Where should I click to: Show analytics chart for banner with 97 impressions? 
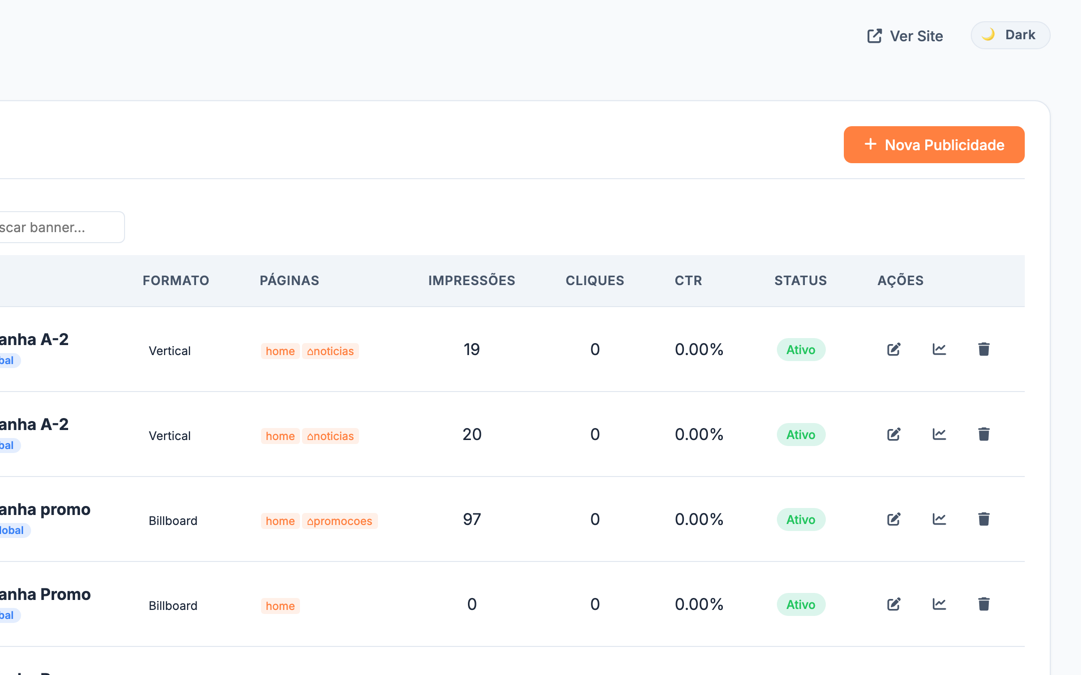tap(939, 519)
